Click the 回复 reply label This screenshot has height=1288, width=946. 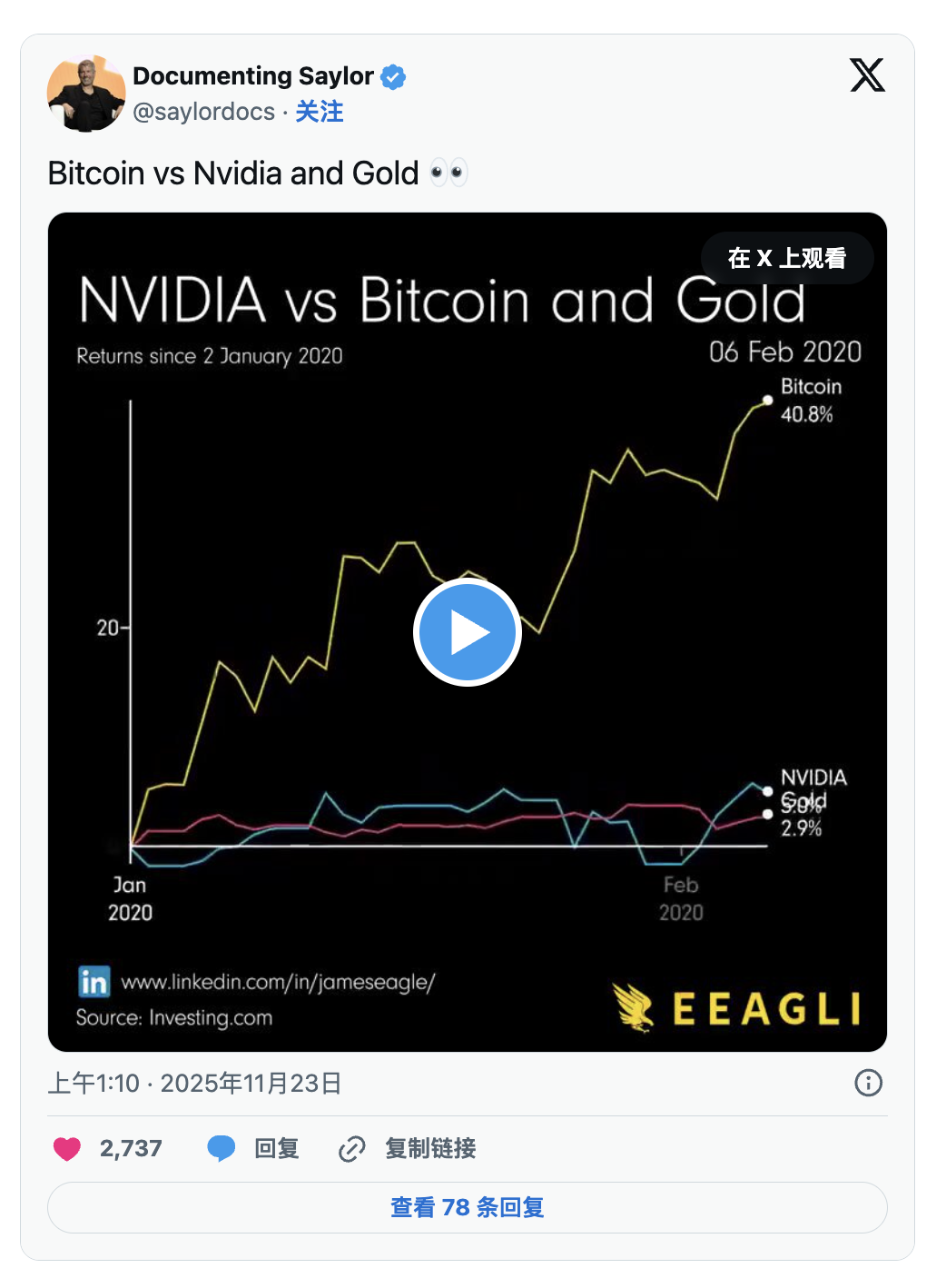pyautogui.click(x=277, y=1149)
